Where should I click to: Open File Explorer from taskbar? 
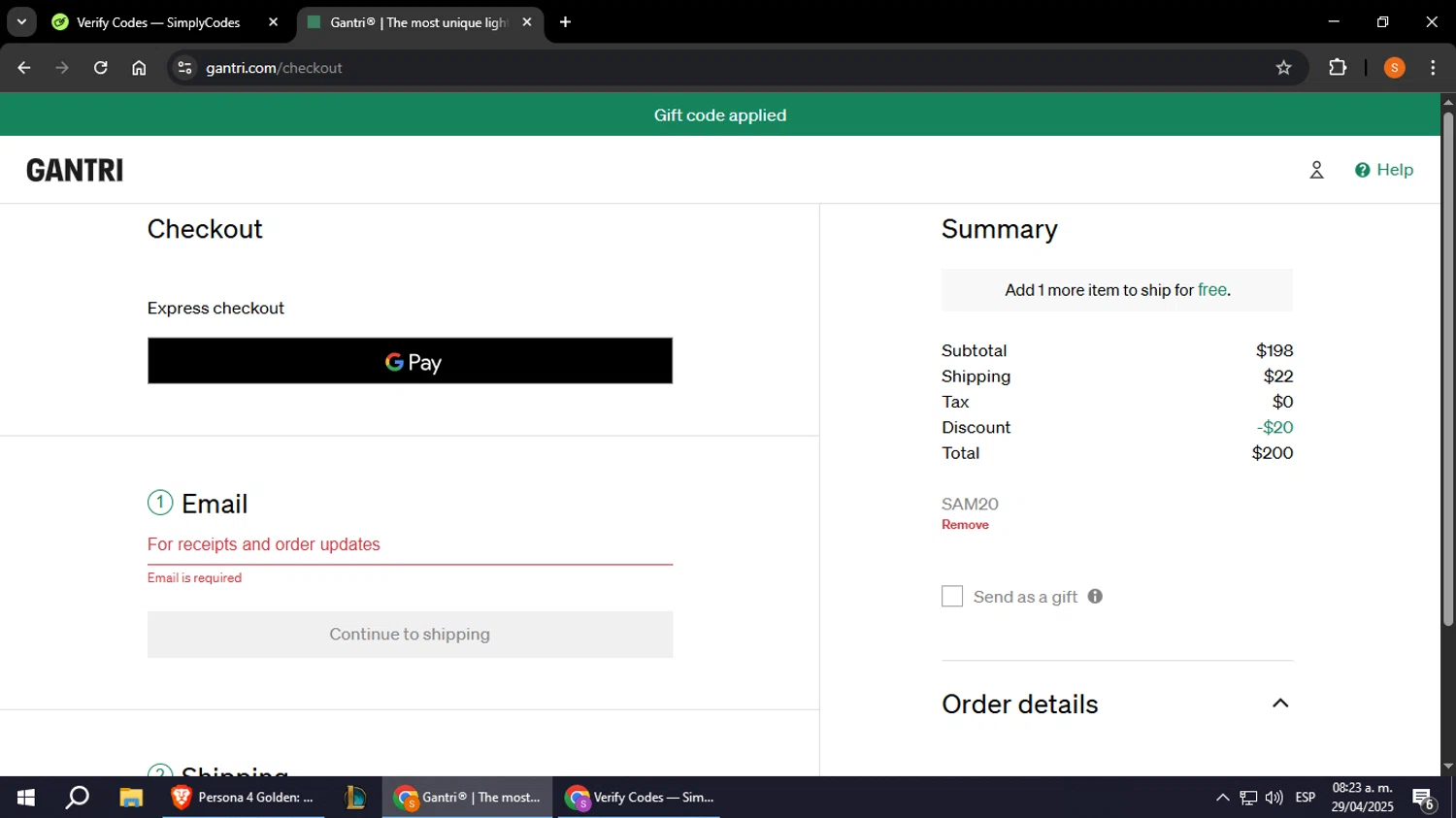point(131,798)
